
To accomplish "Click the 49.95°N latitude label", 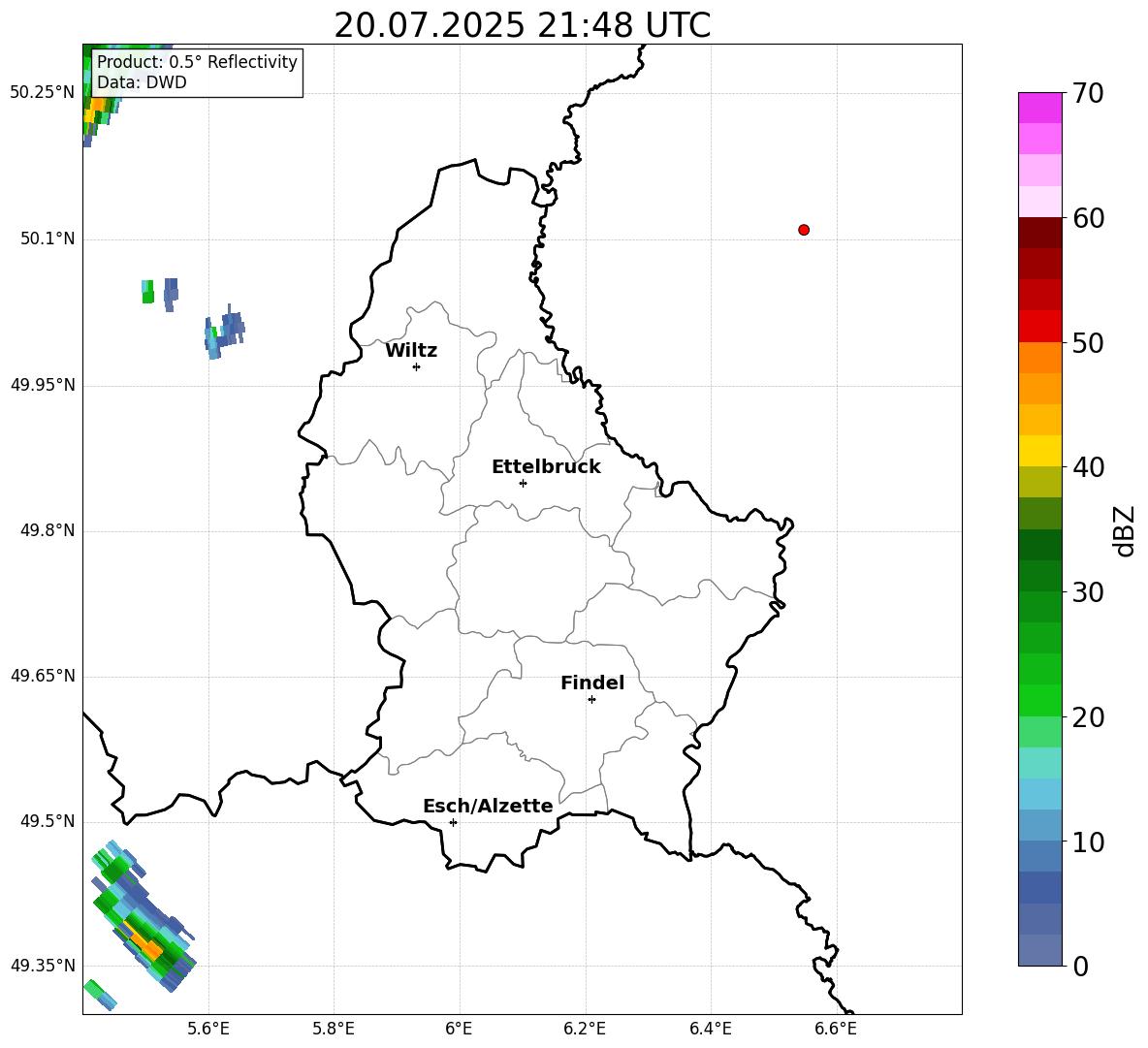I will pyautogui.click(x=43, y=385).
